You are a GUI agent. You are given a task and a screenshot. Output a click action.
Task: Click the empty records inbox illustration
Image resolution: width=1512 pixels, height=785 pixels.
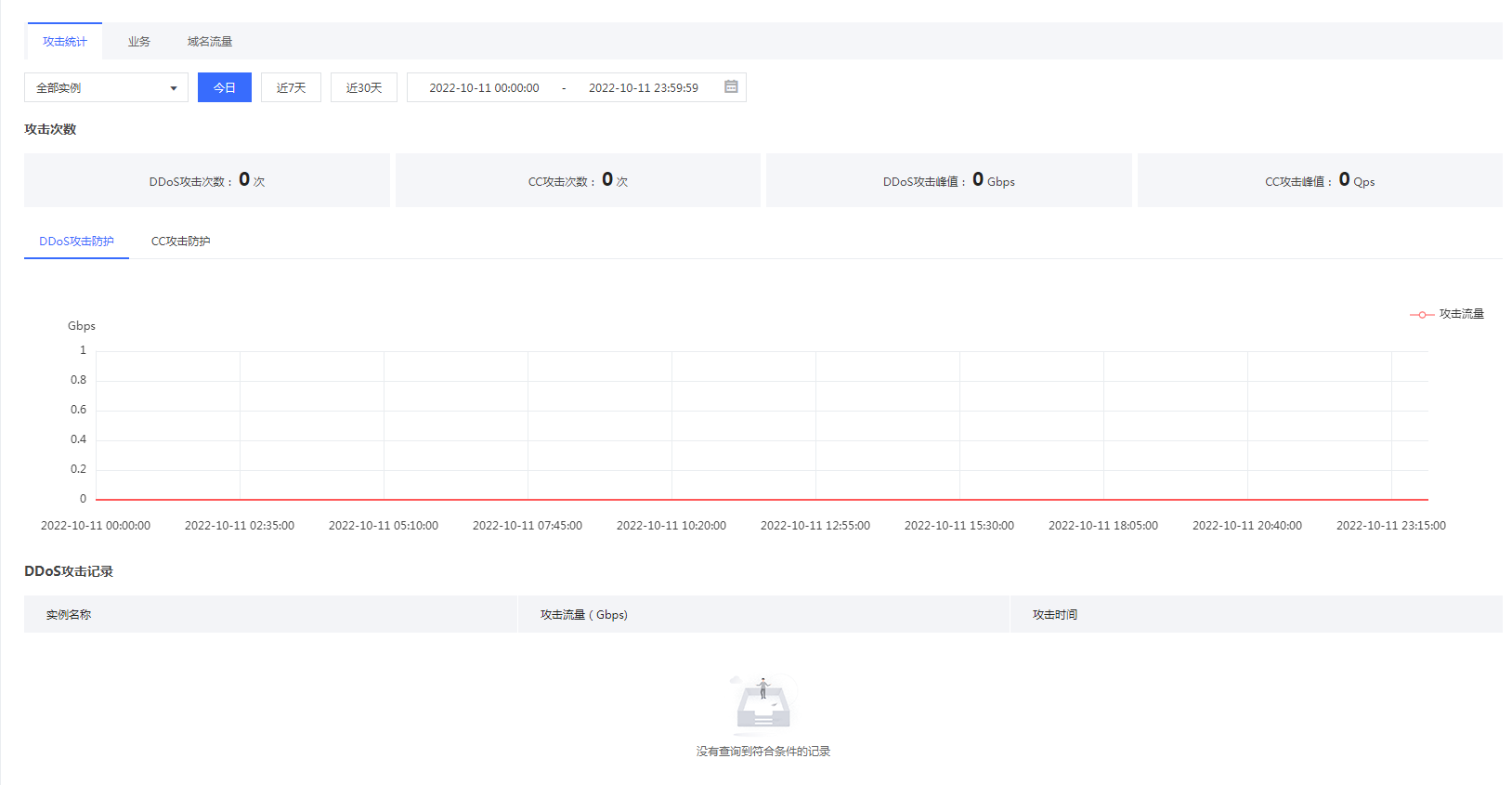(x=763, y=706)
